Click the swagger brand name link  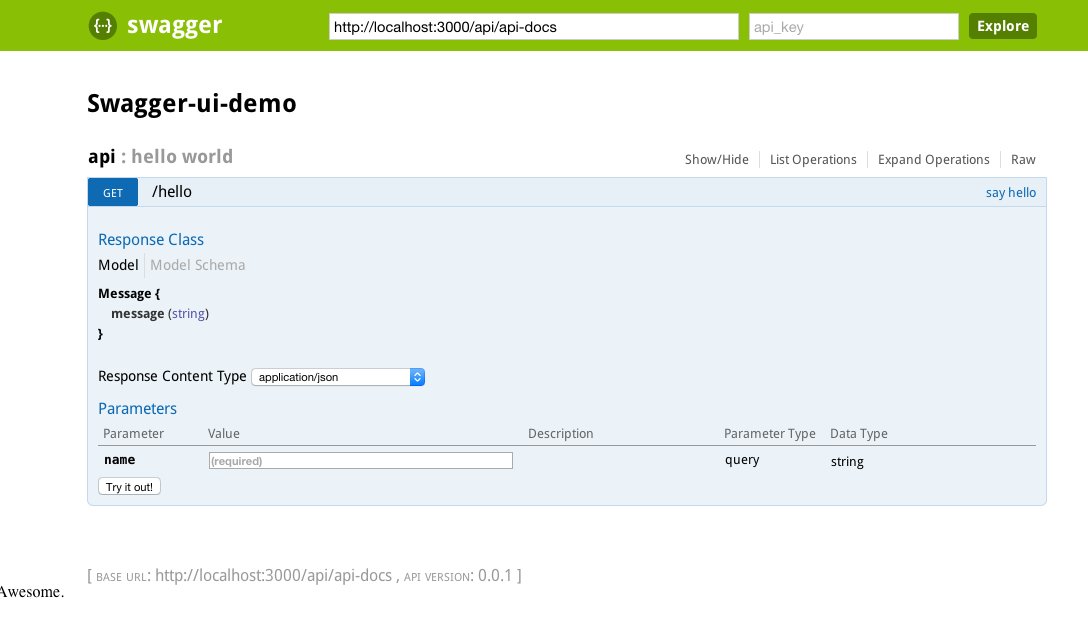click(x=174, y=26)
